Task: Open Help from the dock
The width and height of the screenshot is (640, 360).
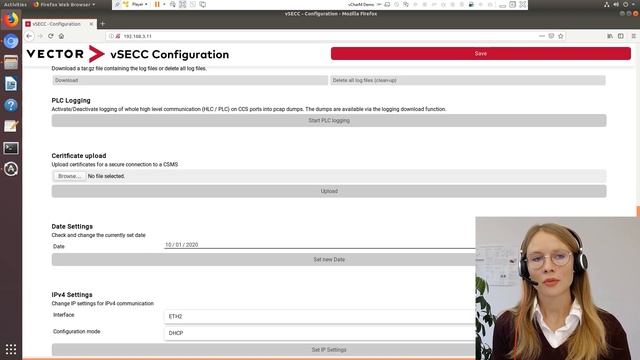Action: (11, 105)
